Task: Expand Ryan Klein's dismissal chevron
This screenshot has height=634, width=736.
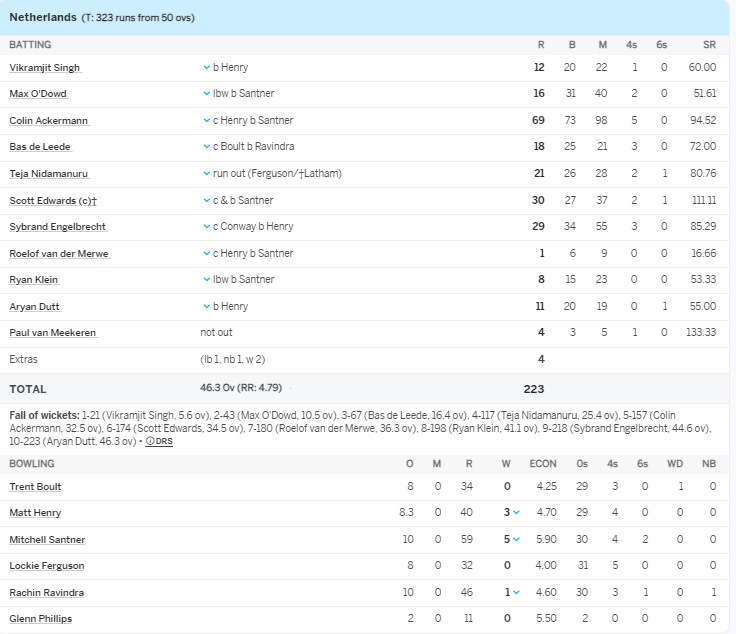Action: [205, 280]
